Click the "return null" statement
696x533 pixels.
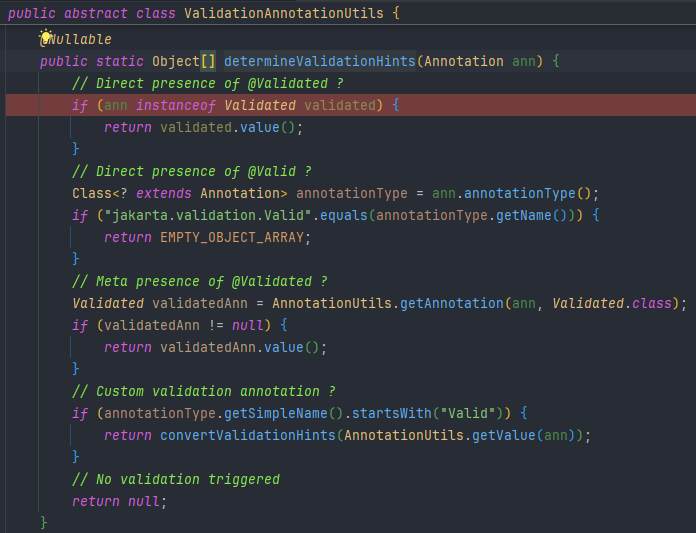click(119, 501)
